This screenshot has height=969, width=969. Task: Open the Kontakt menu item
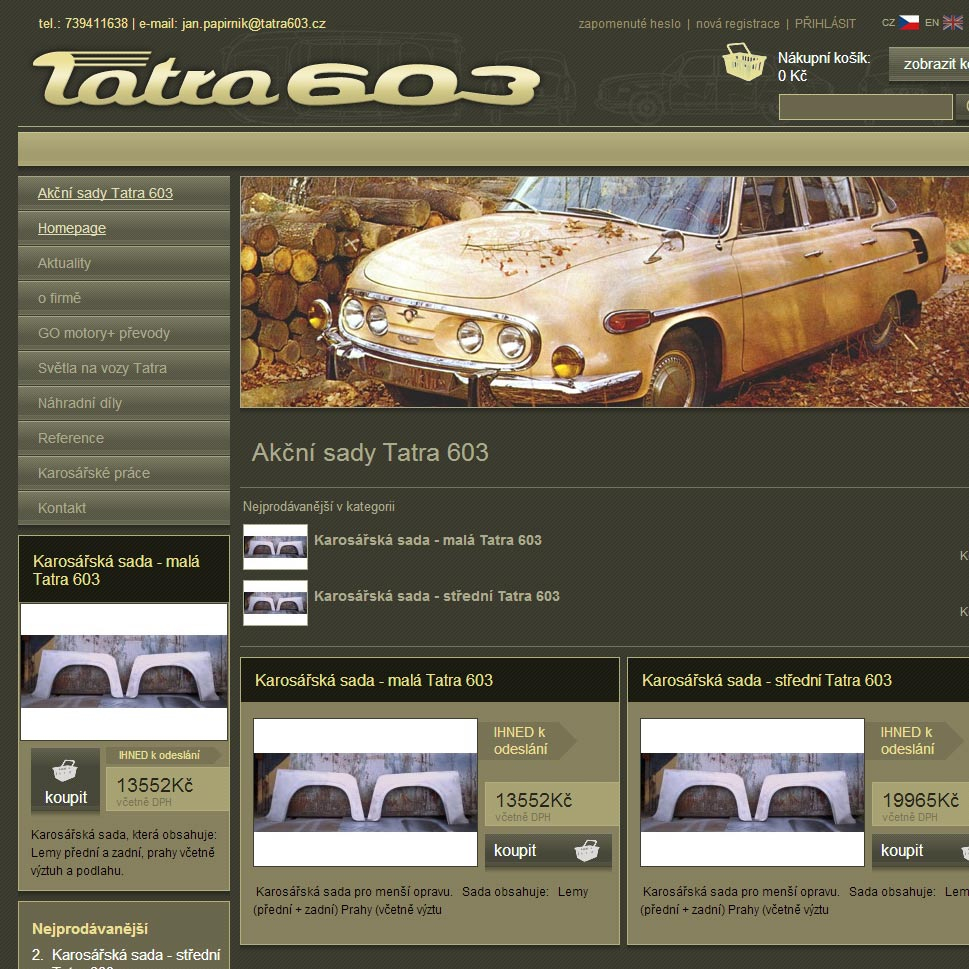pos(62,508)
